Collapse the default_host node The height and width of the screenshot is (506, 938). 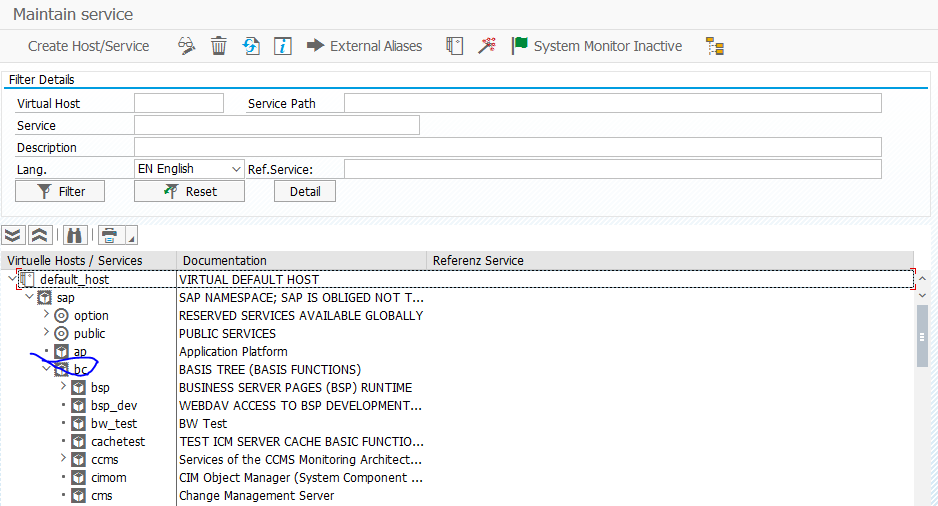pos(11,279)
